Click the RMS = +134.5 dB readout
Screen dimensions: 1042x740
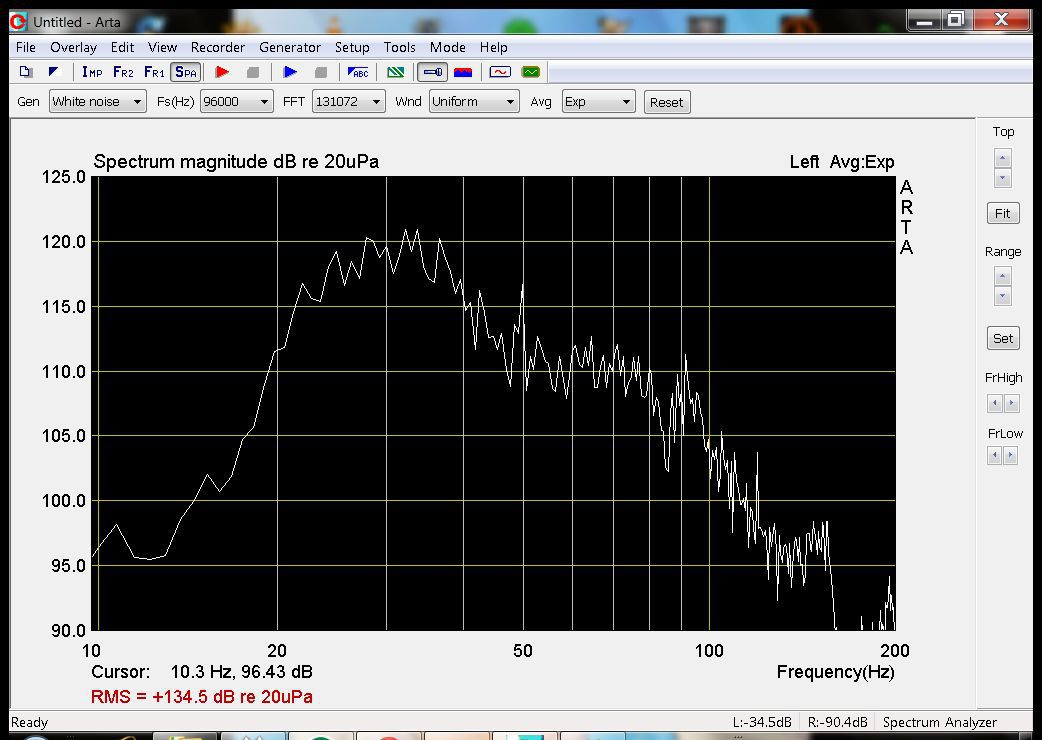pyautogui.click(x=202, y=697)
